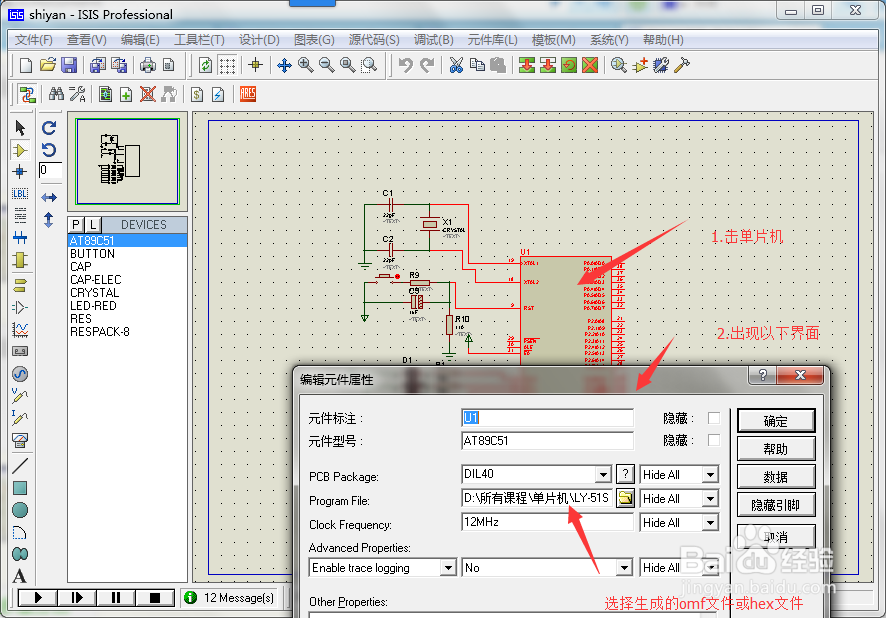The height and width of the screenshot is (618, 886).
Task: Select the 2D line drawing tool
Action: coord(20,465)
